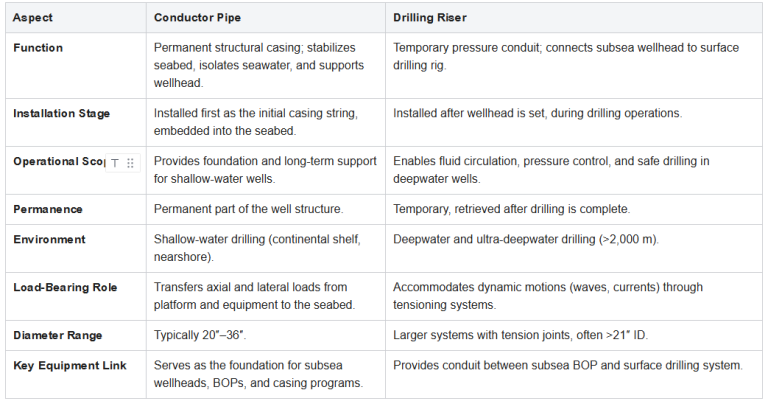Click the text format T icon
This screenshot has width=768, height=404.
point(115,162)
